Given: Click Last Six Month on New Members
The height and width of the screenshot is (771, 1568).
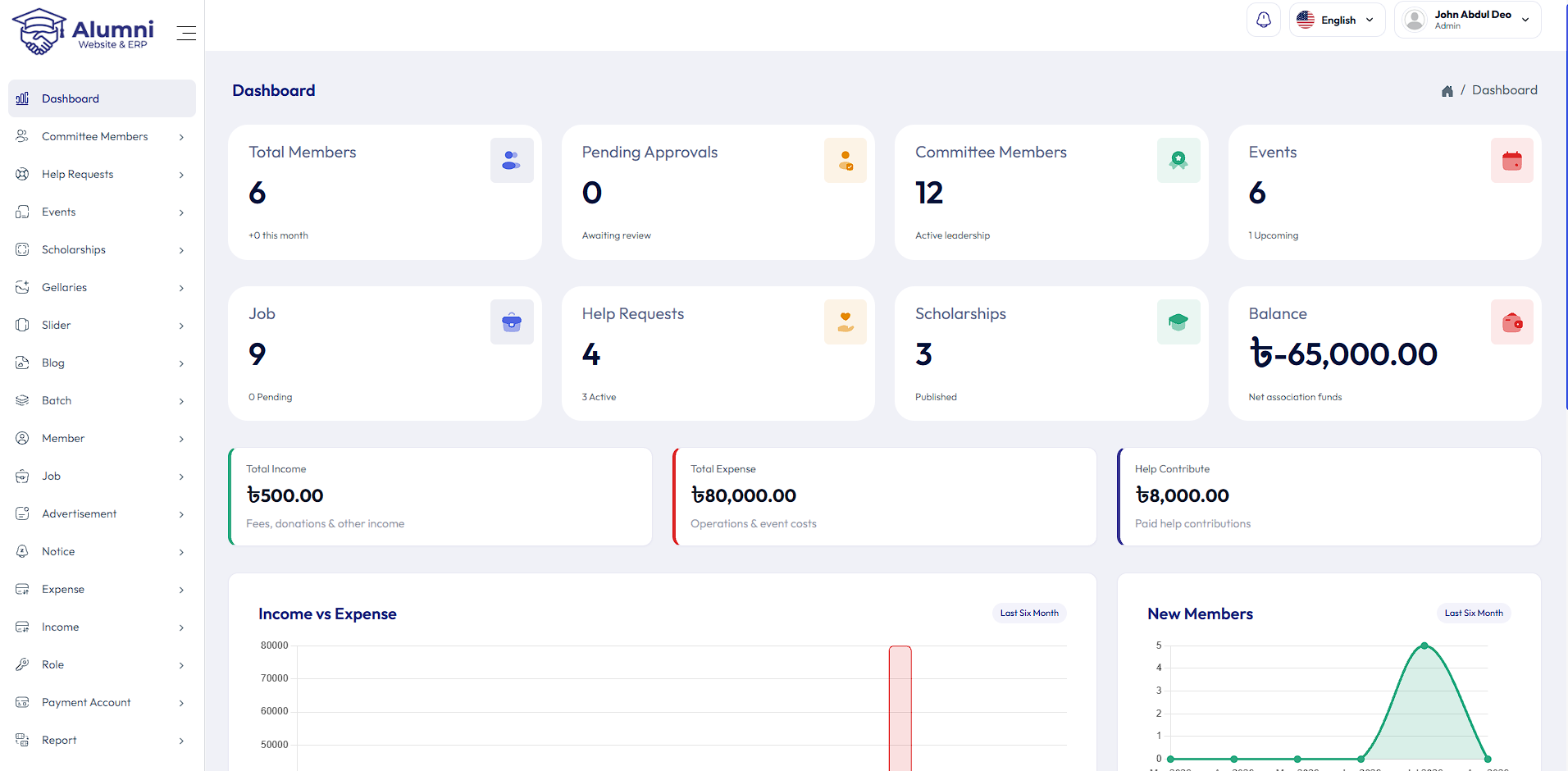Looking at the screenshot, I should coord(1474,613).
